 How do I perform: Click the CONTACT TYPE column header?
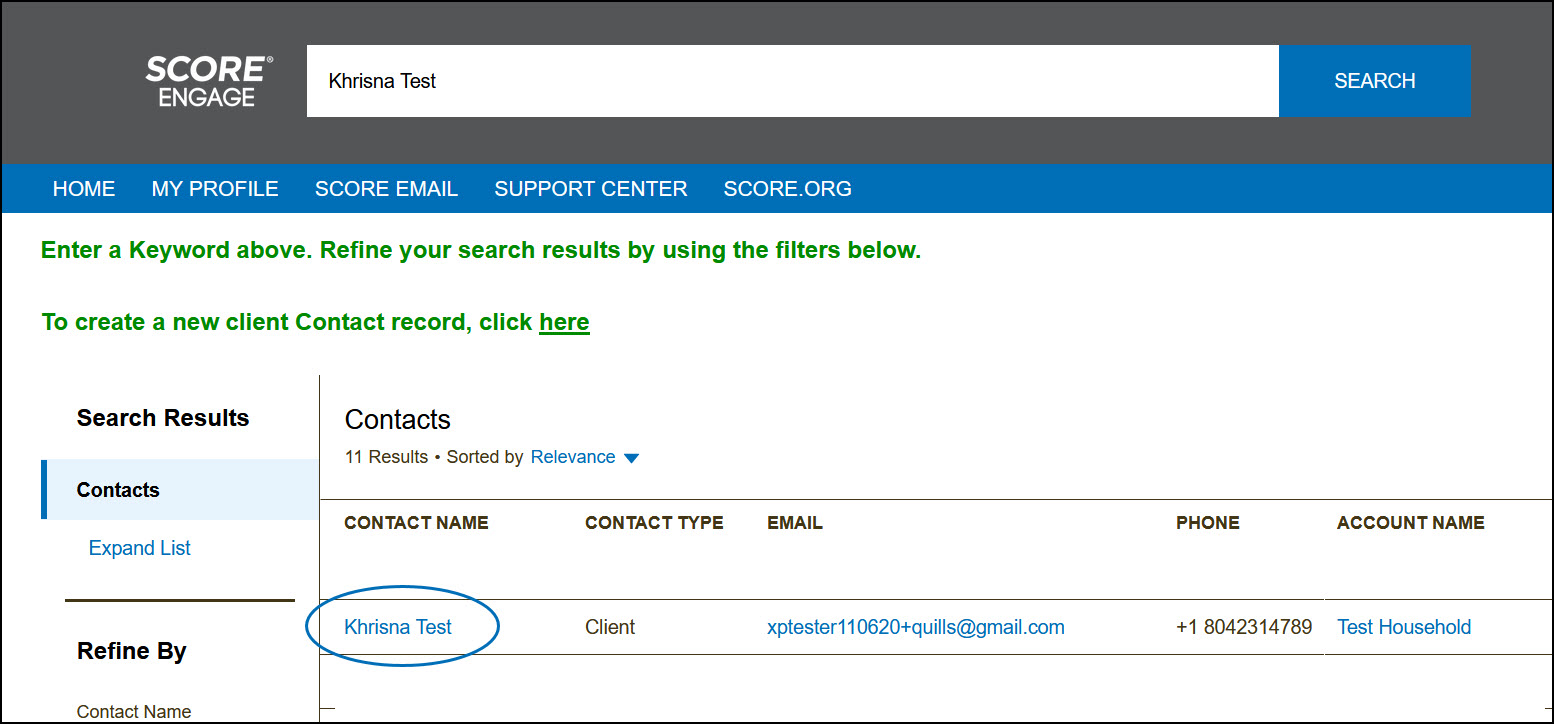point(654,523)
